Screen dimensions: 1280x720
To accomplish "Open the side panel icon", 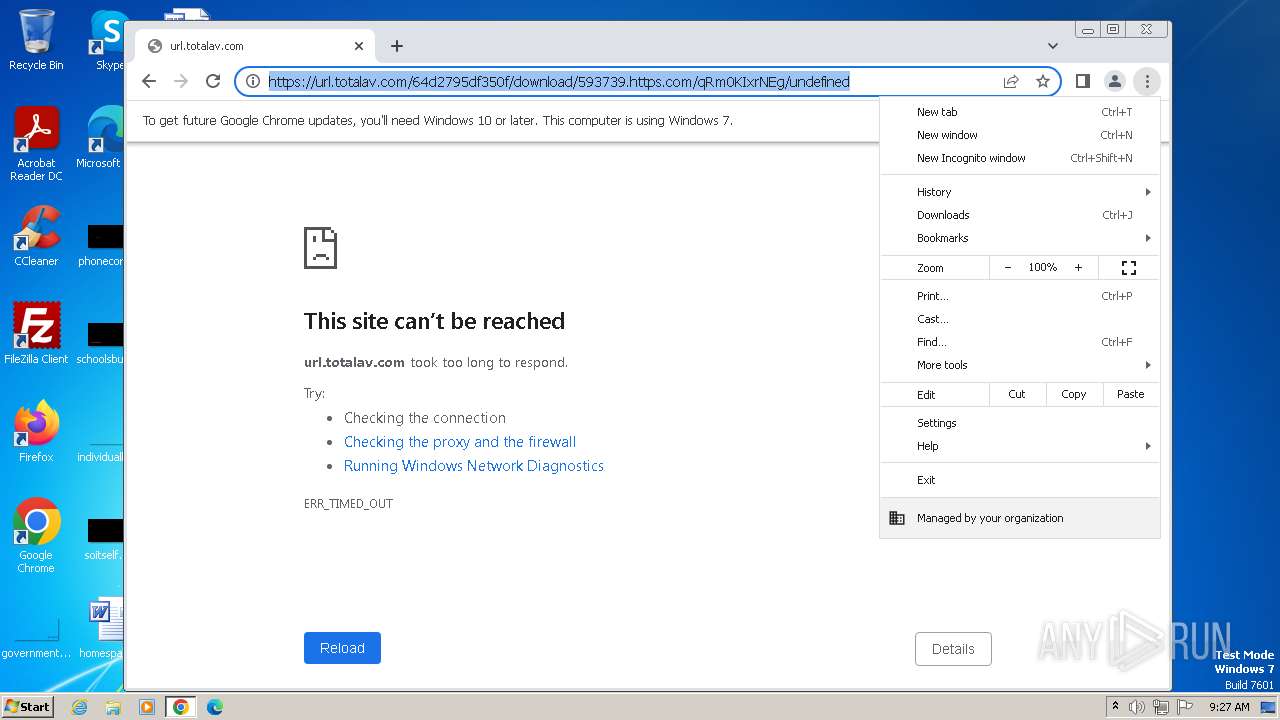I will (1082, 81).
